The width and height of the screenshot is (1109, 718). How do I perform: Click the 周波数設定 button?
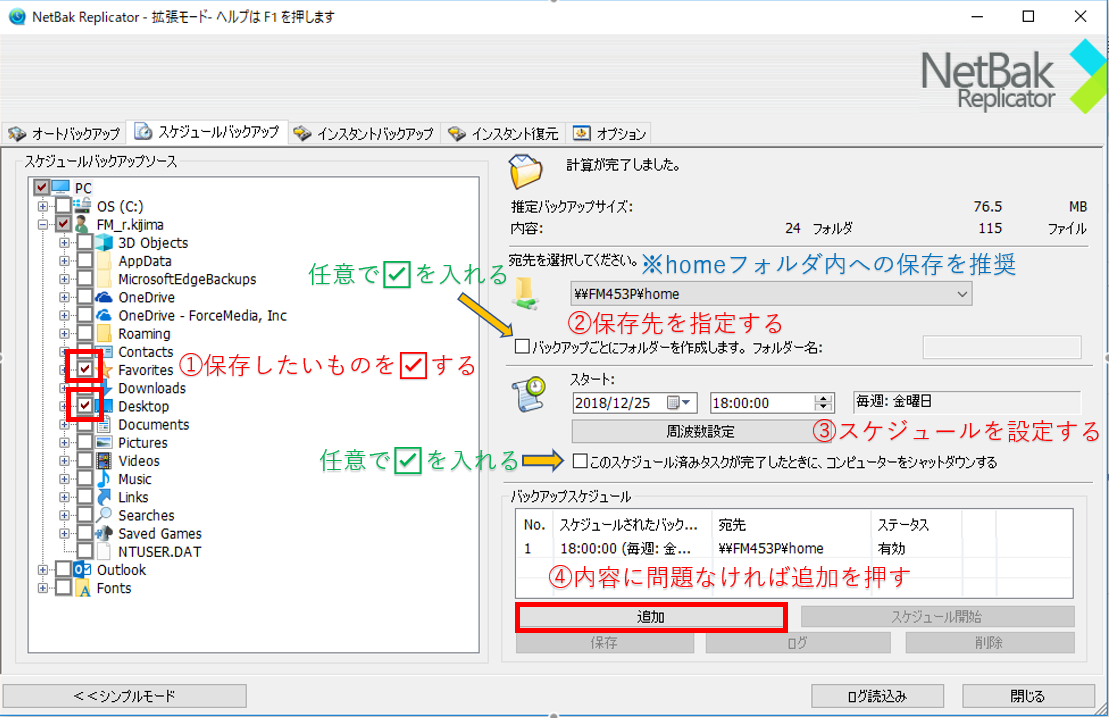click(x=700, y=432)
